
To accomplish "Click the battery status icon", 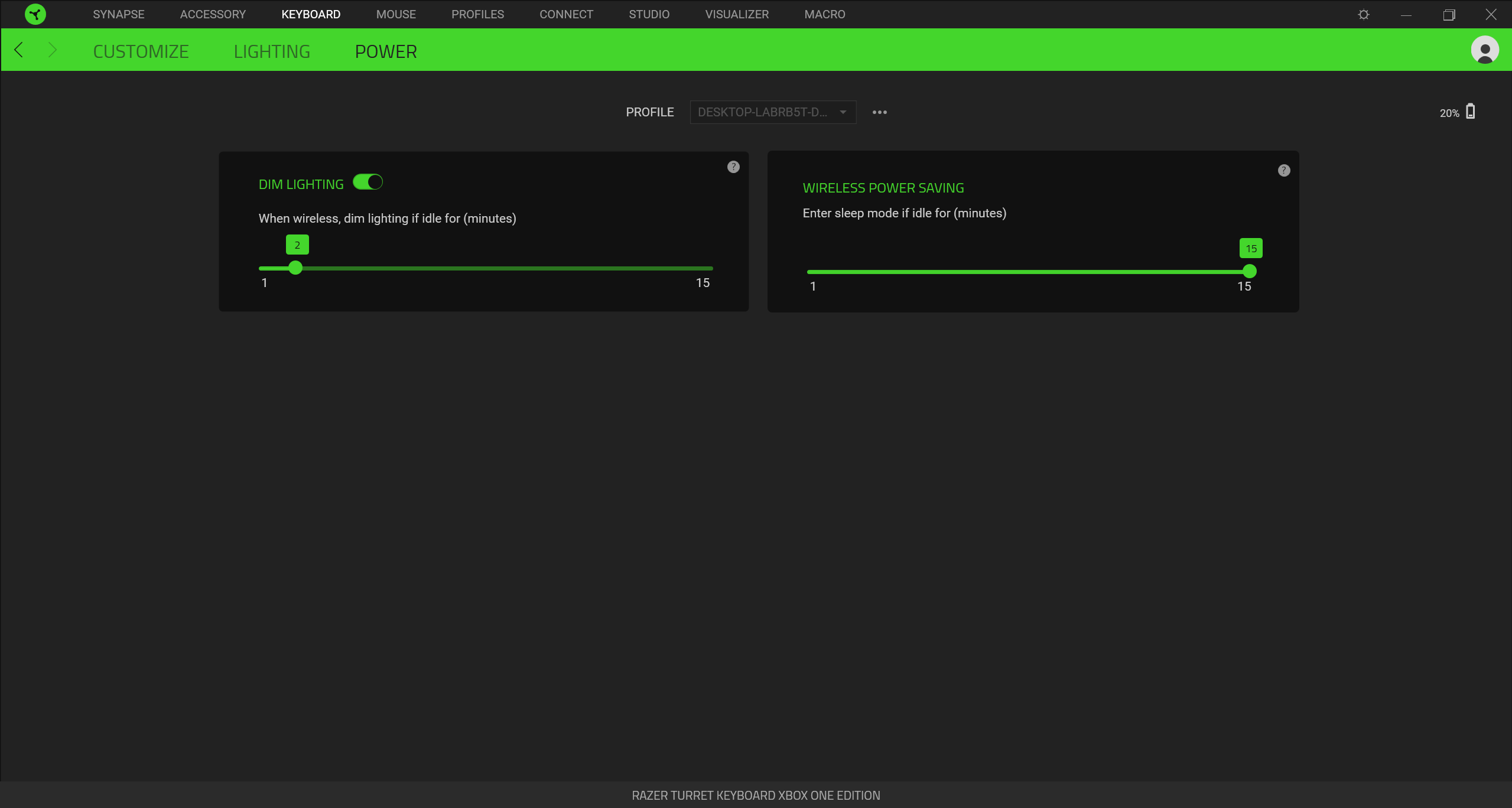I will [x=1471, y=112].
